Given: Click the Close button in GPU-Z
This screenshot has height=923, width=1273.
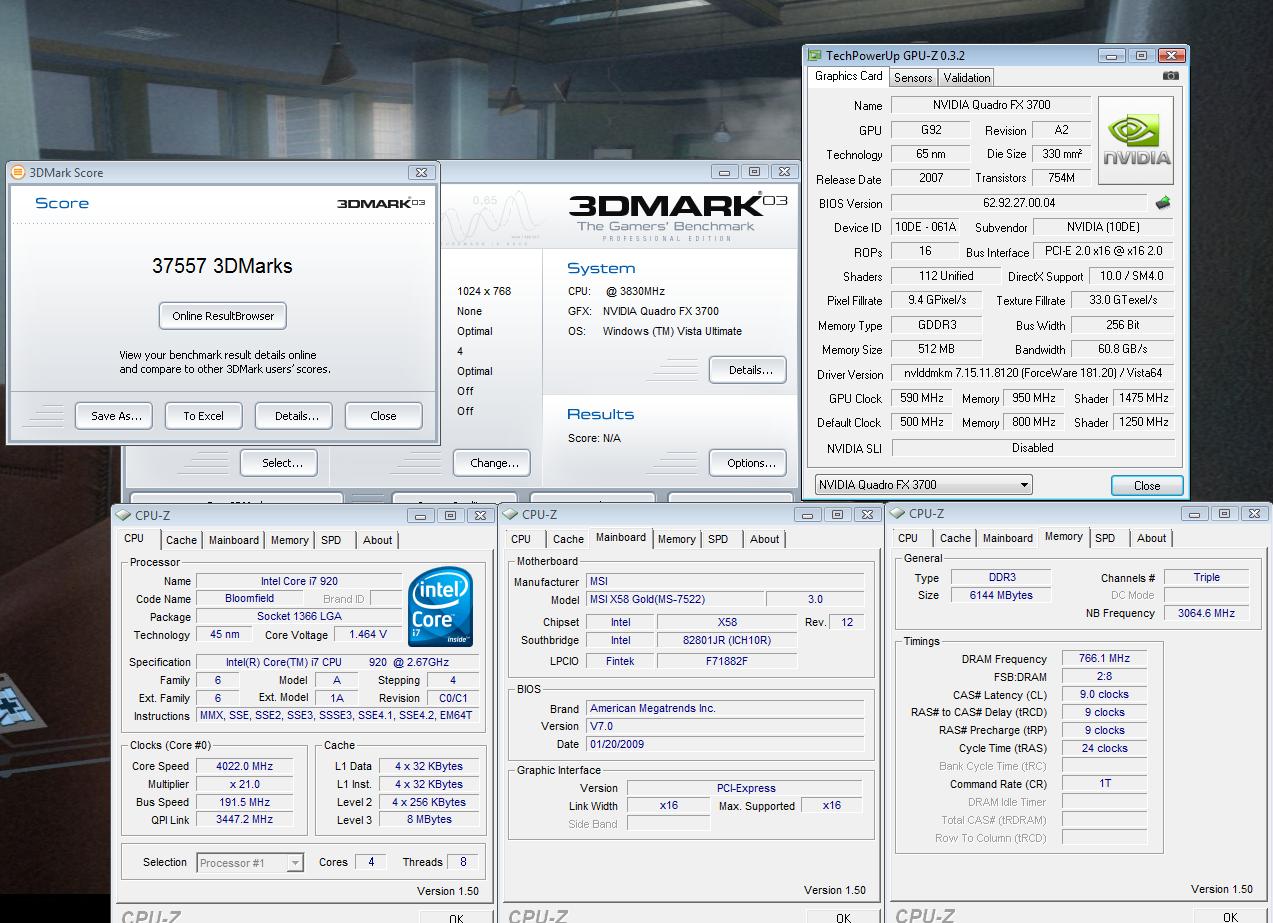Looking at the screenshot, I should (1147, 486).
